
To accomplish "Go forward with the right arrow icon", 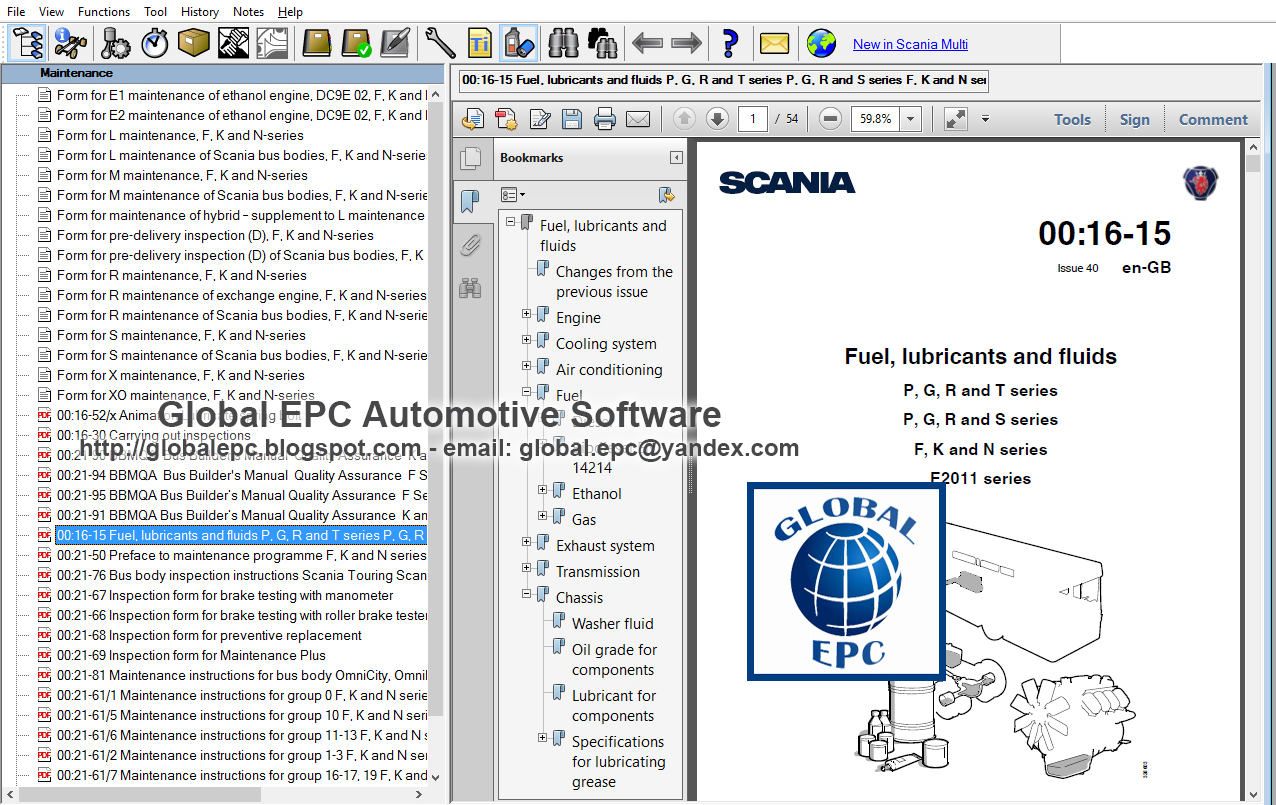I will tap(686, 44).
